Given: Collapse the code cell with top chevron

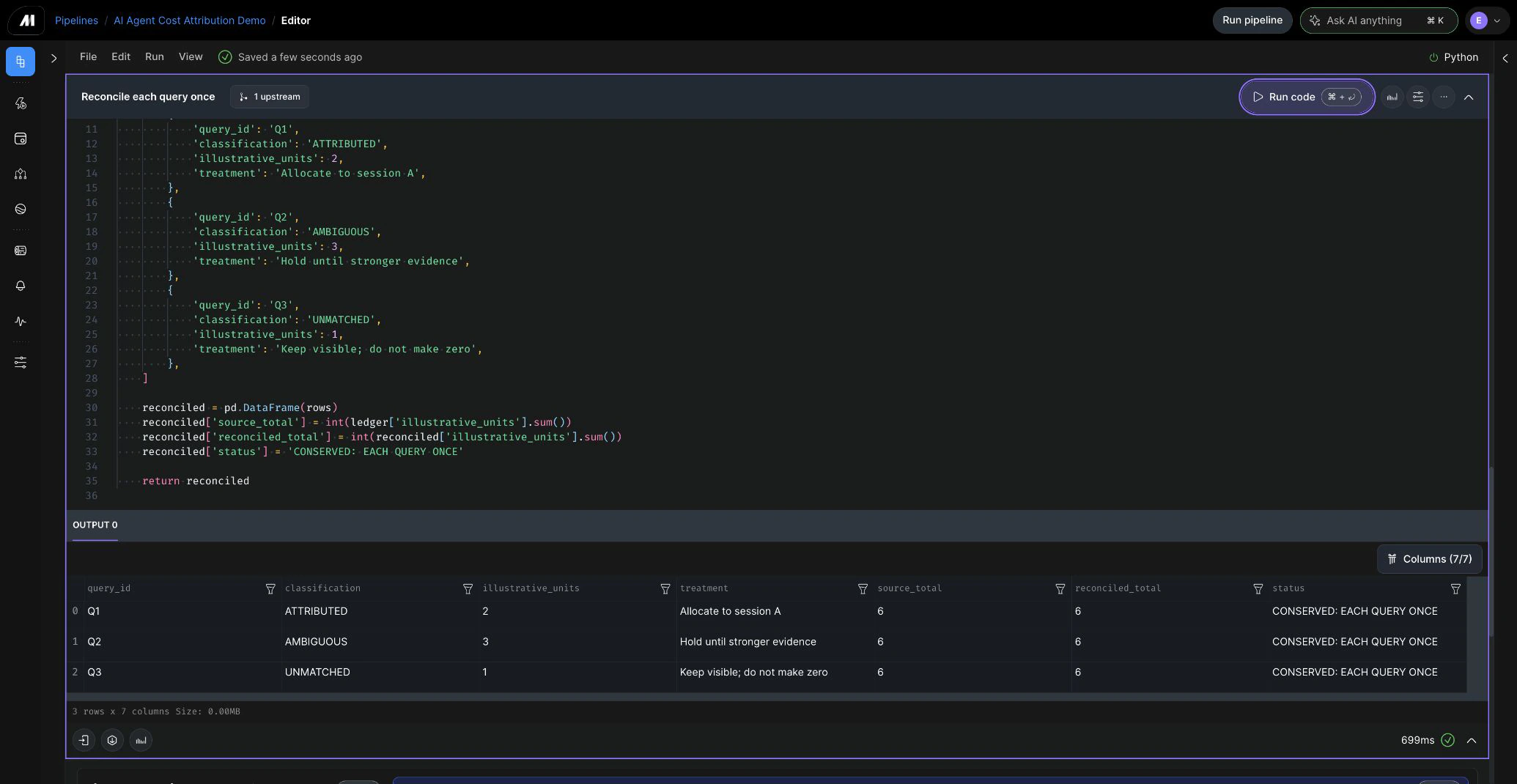Looking at the screenshot, I should pyautogui.click(x=1469, y=97).
